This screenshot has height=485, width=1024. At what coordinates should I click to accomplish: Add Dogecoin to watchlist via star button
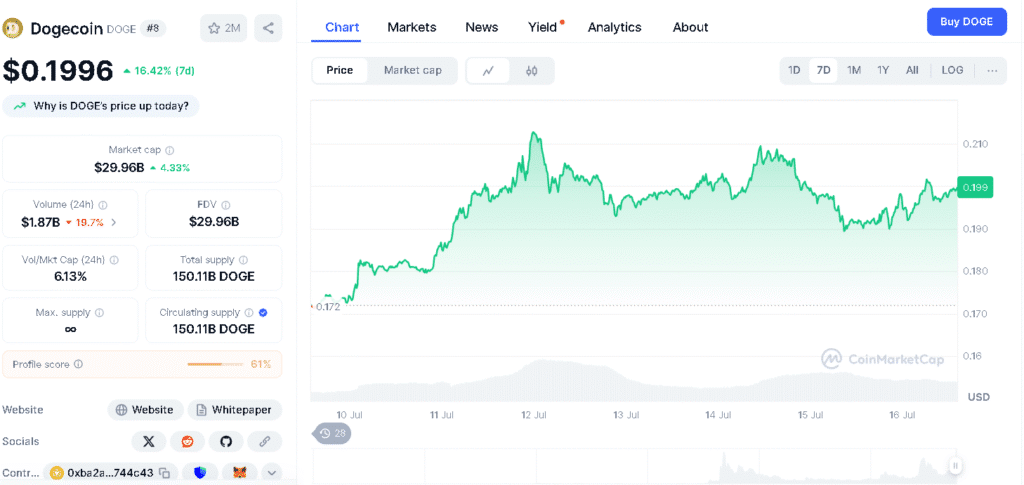click(223, 28)
